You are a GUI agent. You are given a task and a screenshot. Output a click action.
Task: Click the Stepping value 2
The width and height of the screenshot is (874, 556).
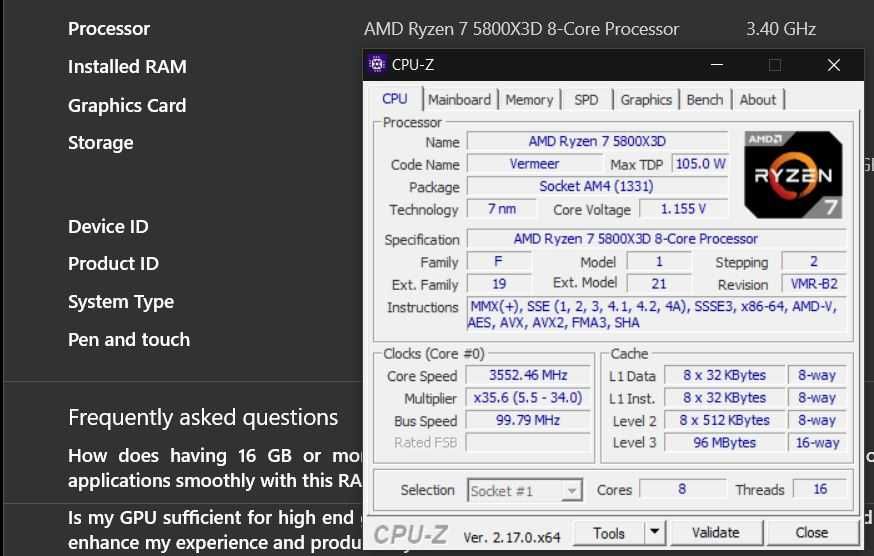[814, 262]
